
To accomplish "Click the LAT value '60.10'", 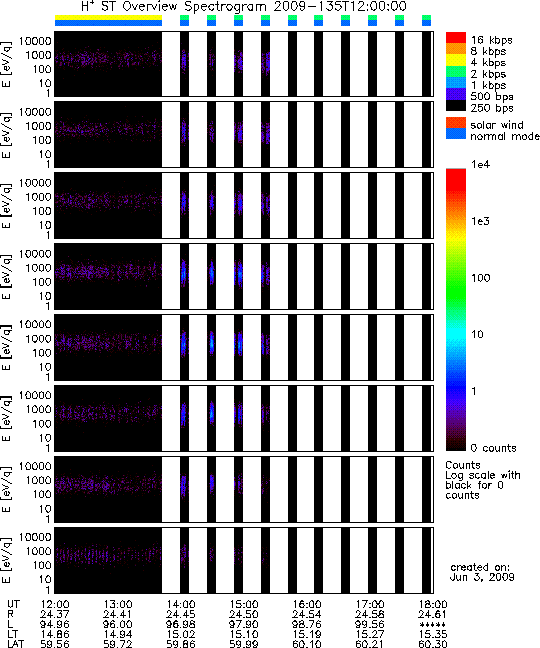I will pyautogui.click(x=307, y=644).
